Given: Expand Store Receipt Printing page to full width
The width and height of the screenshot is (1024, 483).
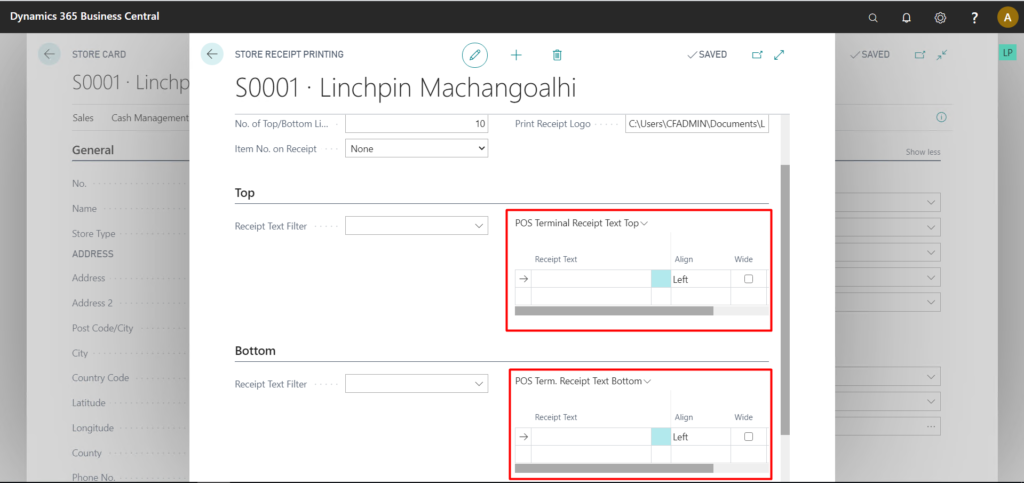Looking at the screenshot, I should (x=778, y=55).
